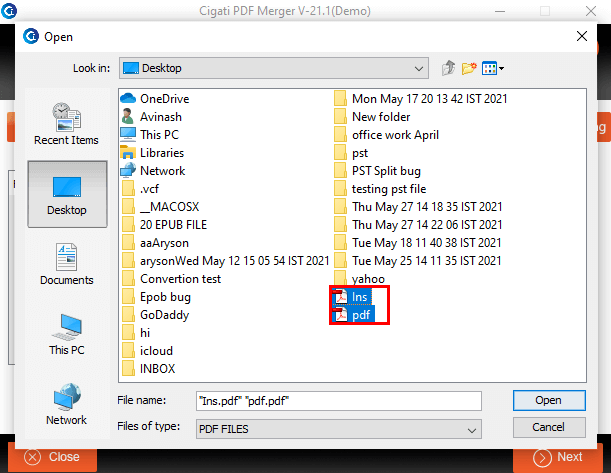Open the view menu dropdown arrow
This screenshot has height=473, width=611.
tap(502, 69)
